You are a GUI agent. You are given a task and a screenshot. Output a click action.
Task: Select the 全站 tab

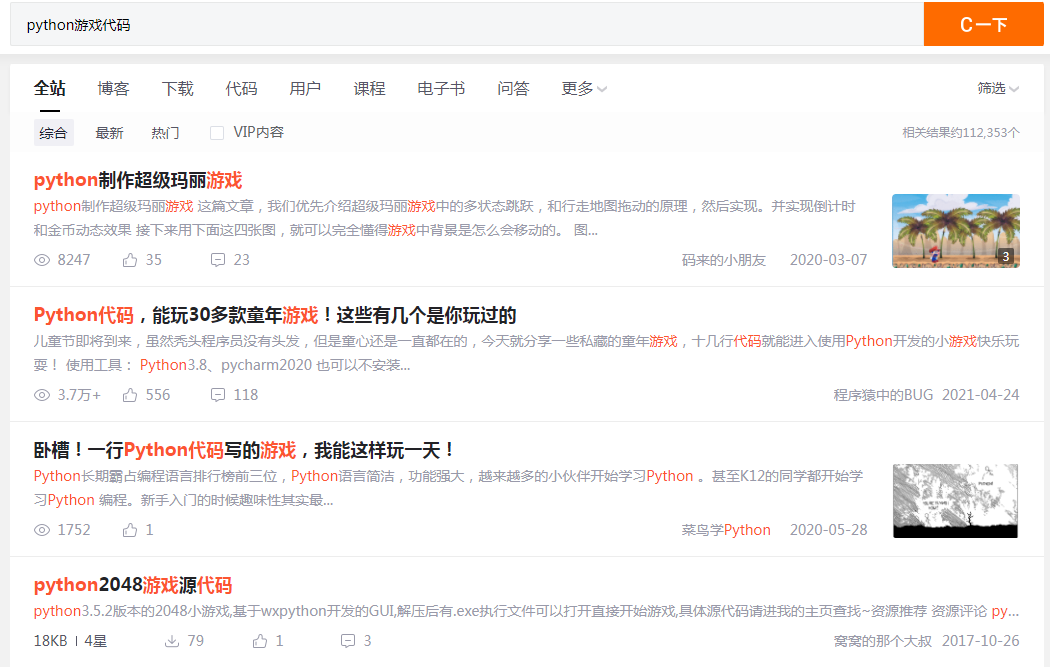coord(50,88)
